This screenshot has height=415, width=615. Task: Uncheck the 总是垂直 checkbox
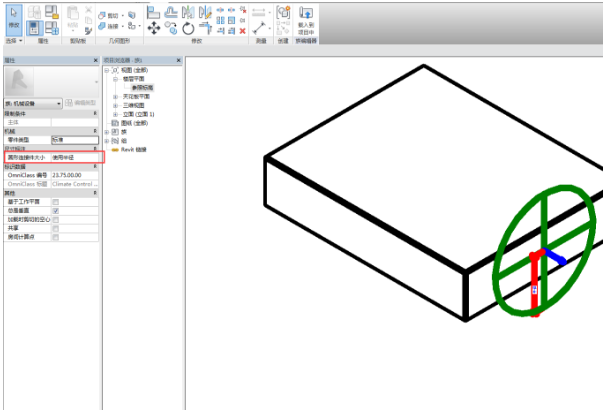point(55,210)
